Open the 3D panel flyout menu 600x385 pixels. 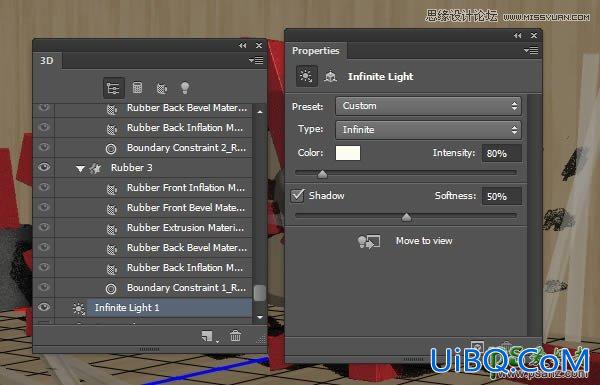256,60
